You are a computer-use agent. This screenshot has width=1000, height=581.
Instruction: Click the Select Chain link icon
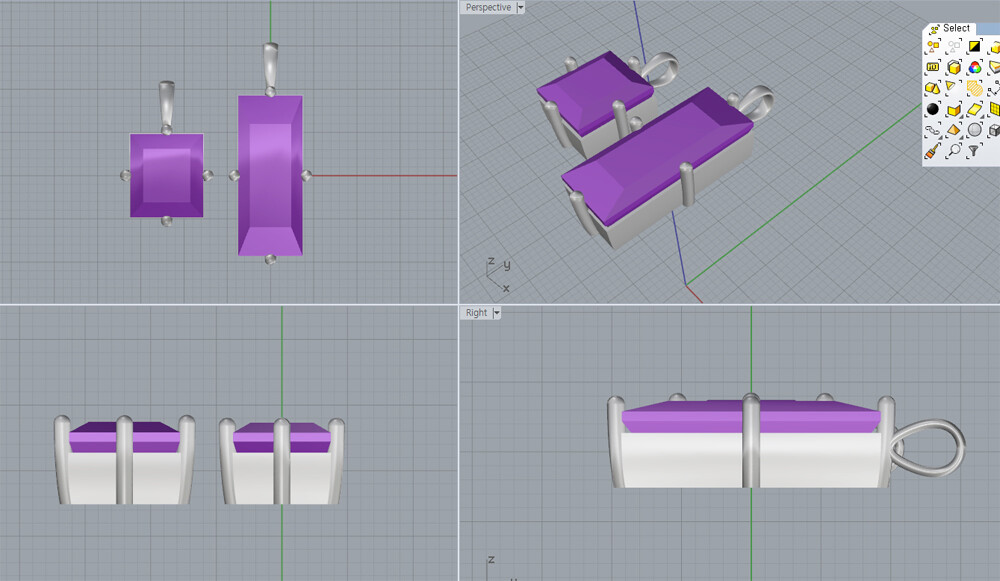(x=933, y=130)
